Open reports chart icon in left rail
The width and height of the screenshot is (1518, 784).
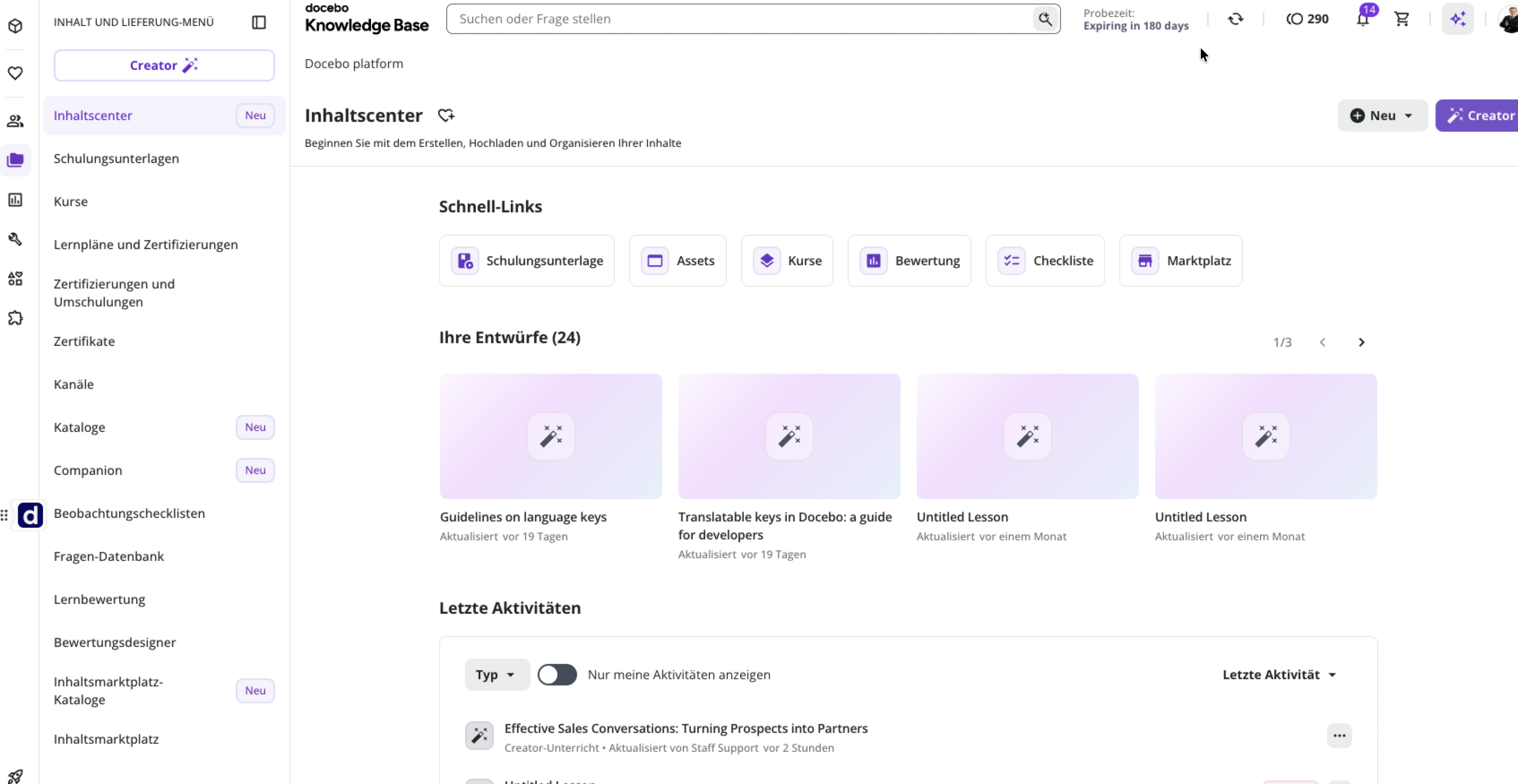pos(15,200)
